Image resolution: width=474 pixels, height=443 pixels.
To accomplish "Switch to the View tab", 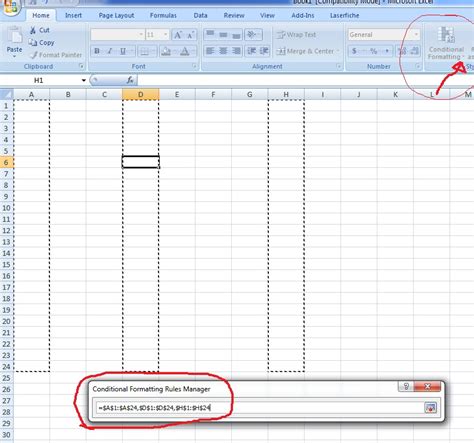I will pyautogui.click(x=267, y=15).
